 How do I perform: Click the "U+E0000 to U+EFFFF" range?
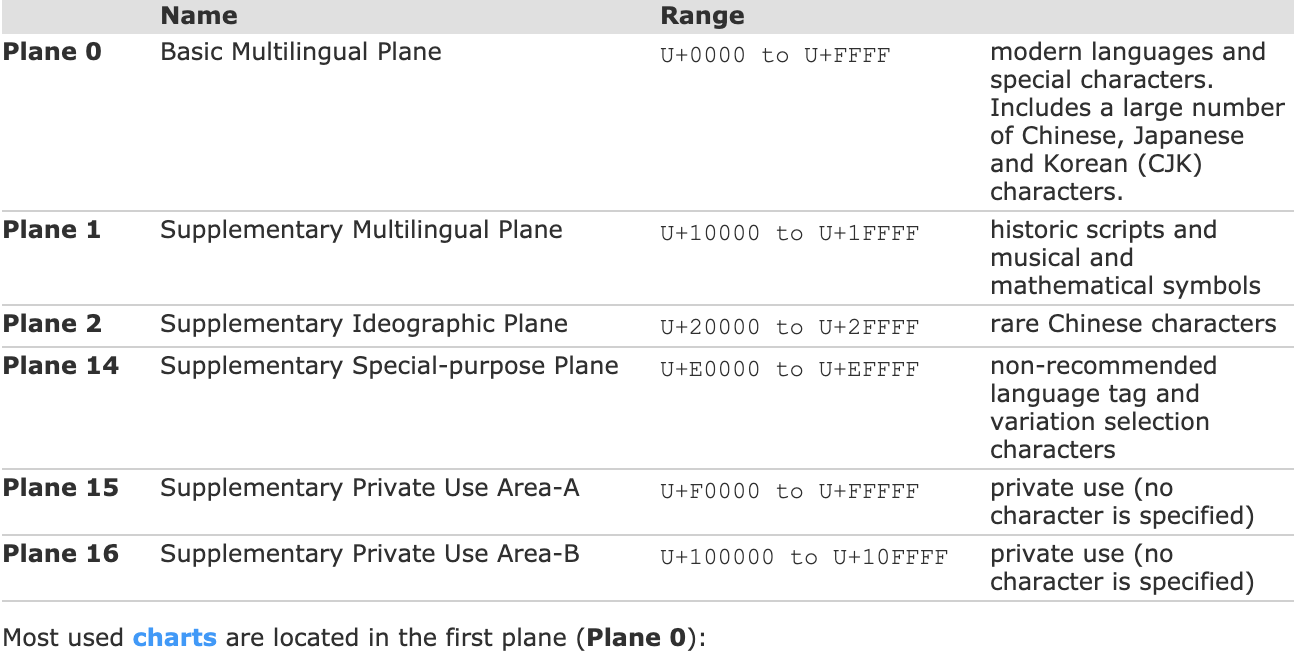[x=789, y=370]
